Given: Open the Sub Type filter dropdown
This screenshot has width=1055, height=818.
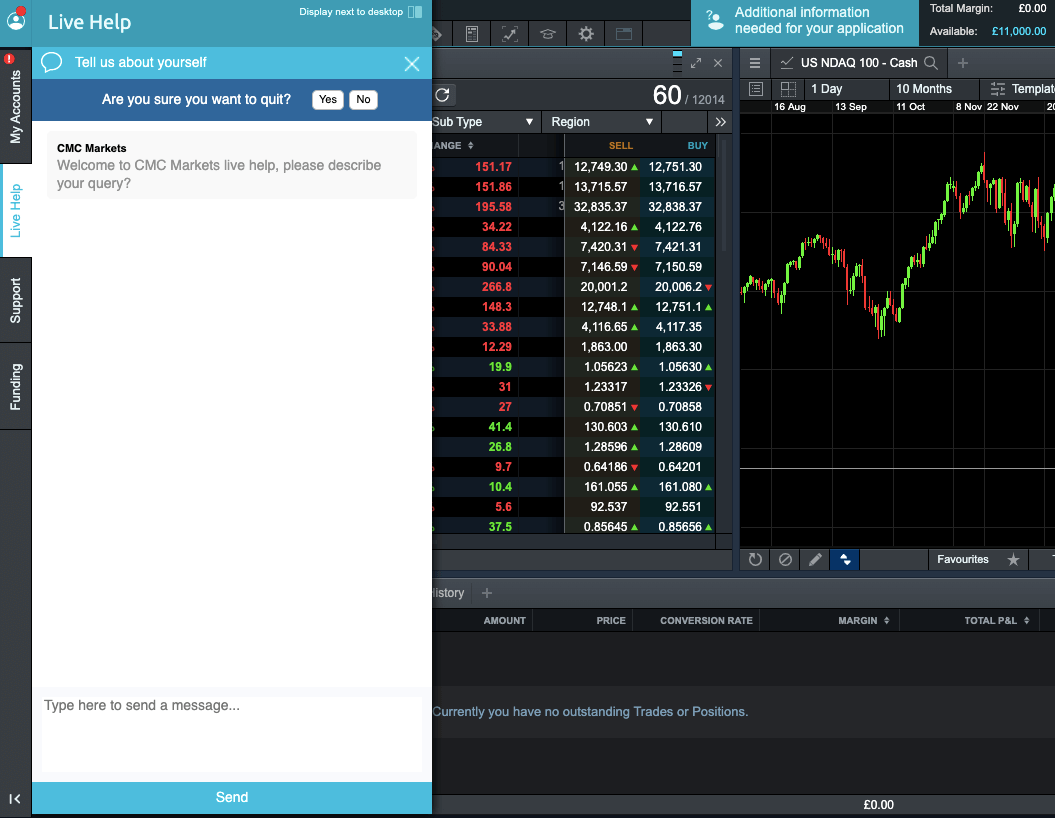Looking at the screenshot, I should [x=484, y=122].
